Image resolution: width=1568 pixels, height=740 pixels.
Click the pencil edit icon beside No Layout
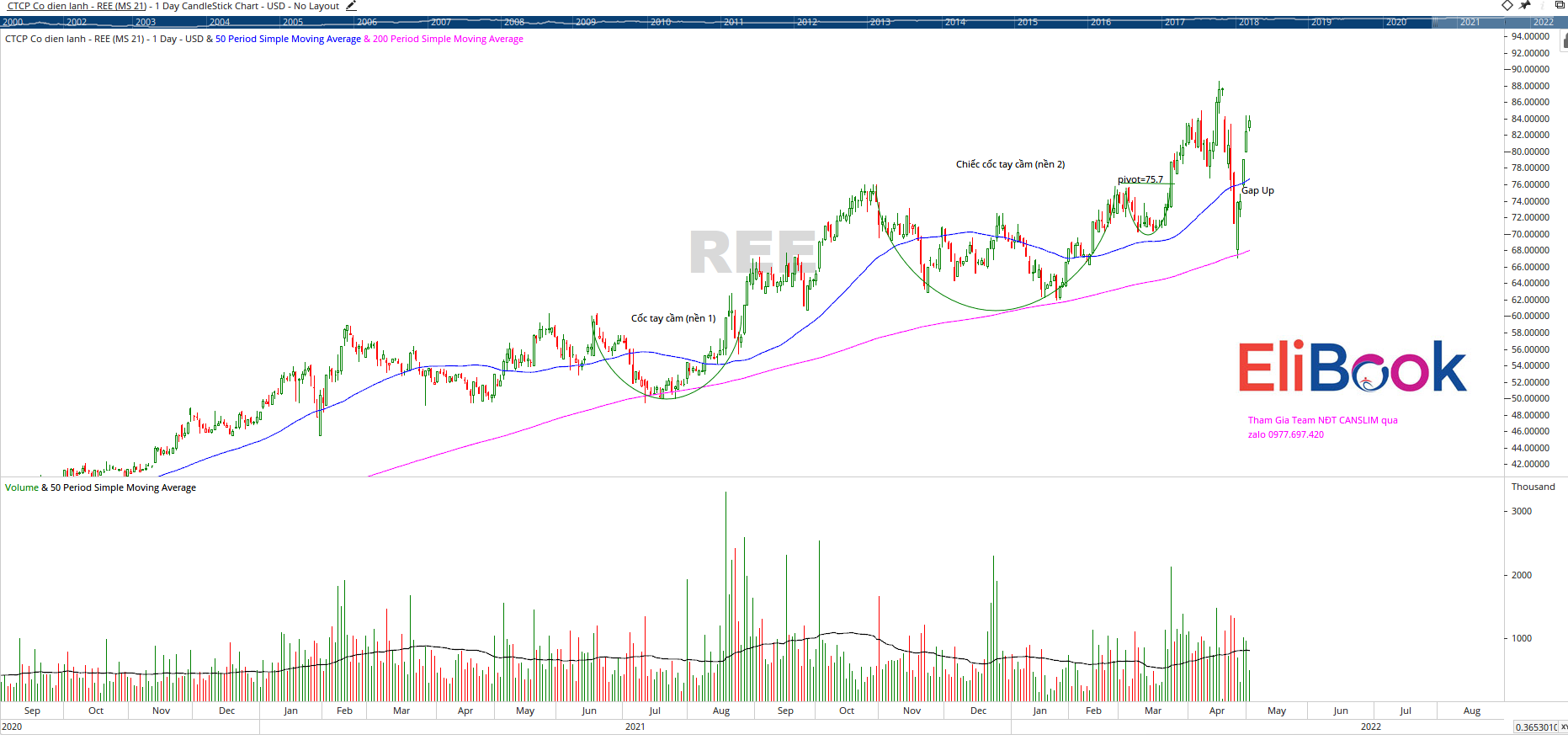click(351, 6)
